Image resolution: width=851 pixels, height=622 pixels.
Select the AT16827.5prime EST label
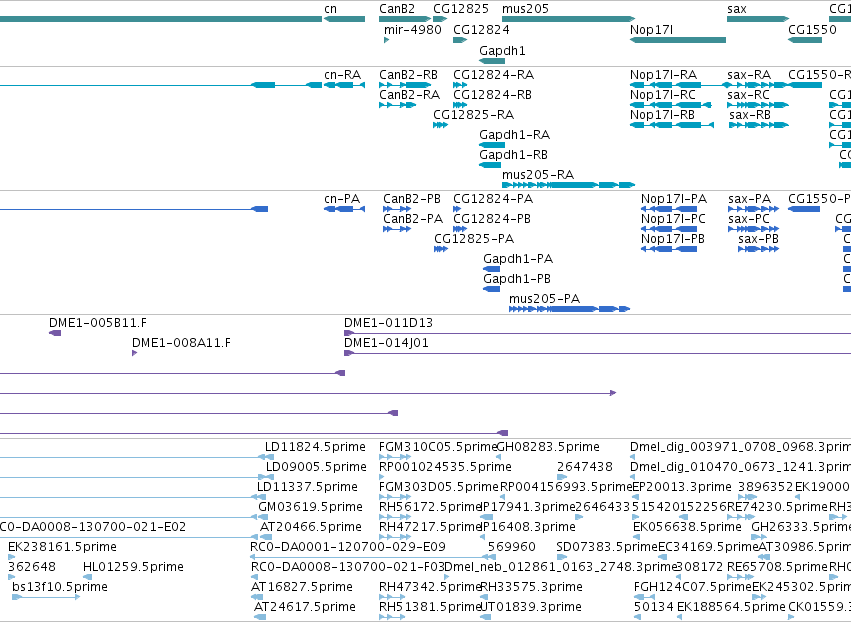click(302, 587)
